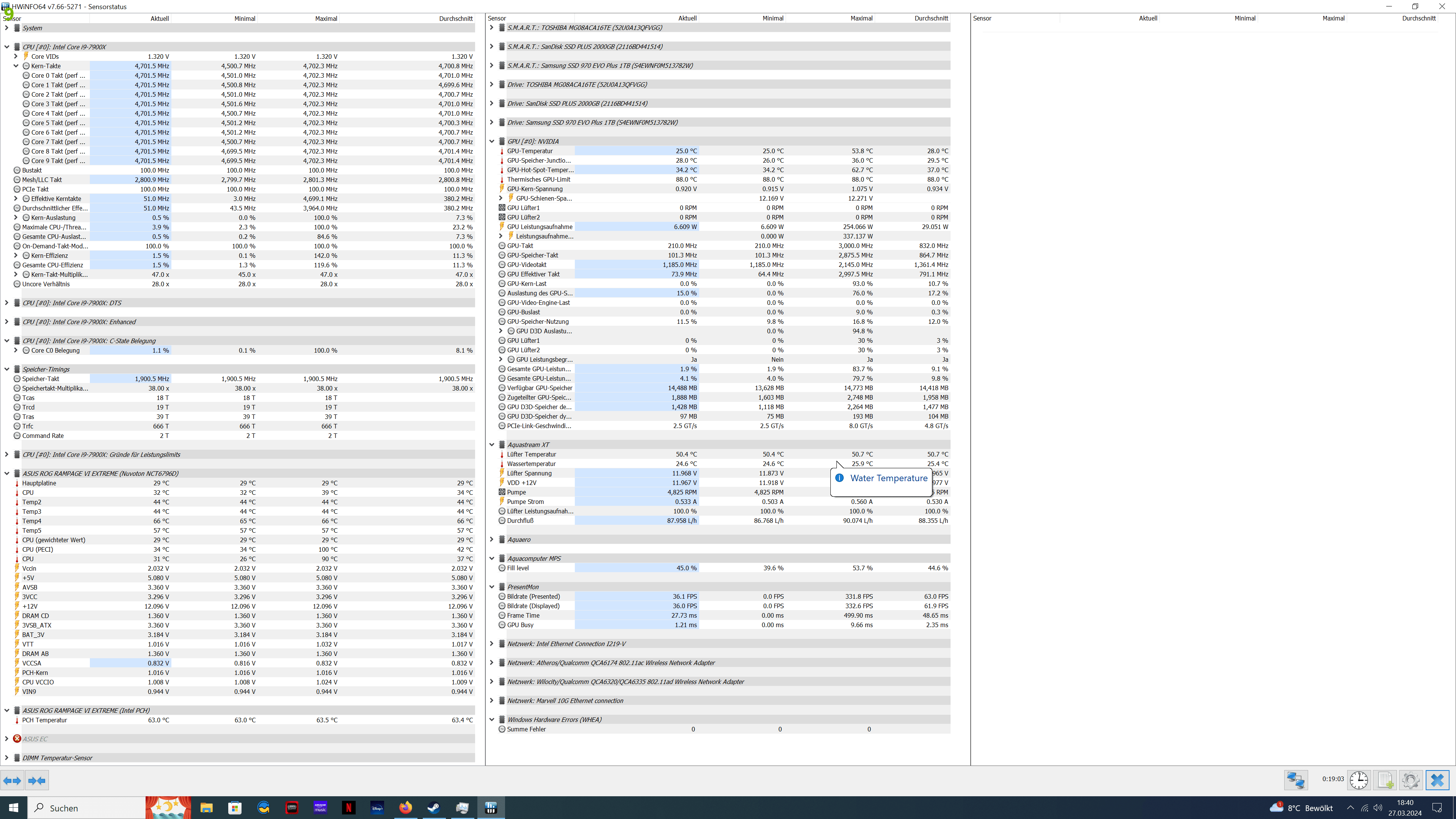Image resolution: width=1456 pixels, height=819 pixels.
Task: Show hidden system tray icons
Action: [1350, 808]
